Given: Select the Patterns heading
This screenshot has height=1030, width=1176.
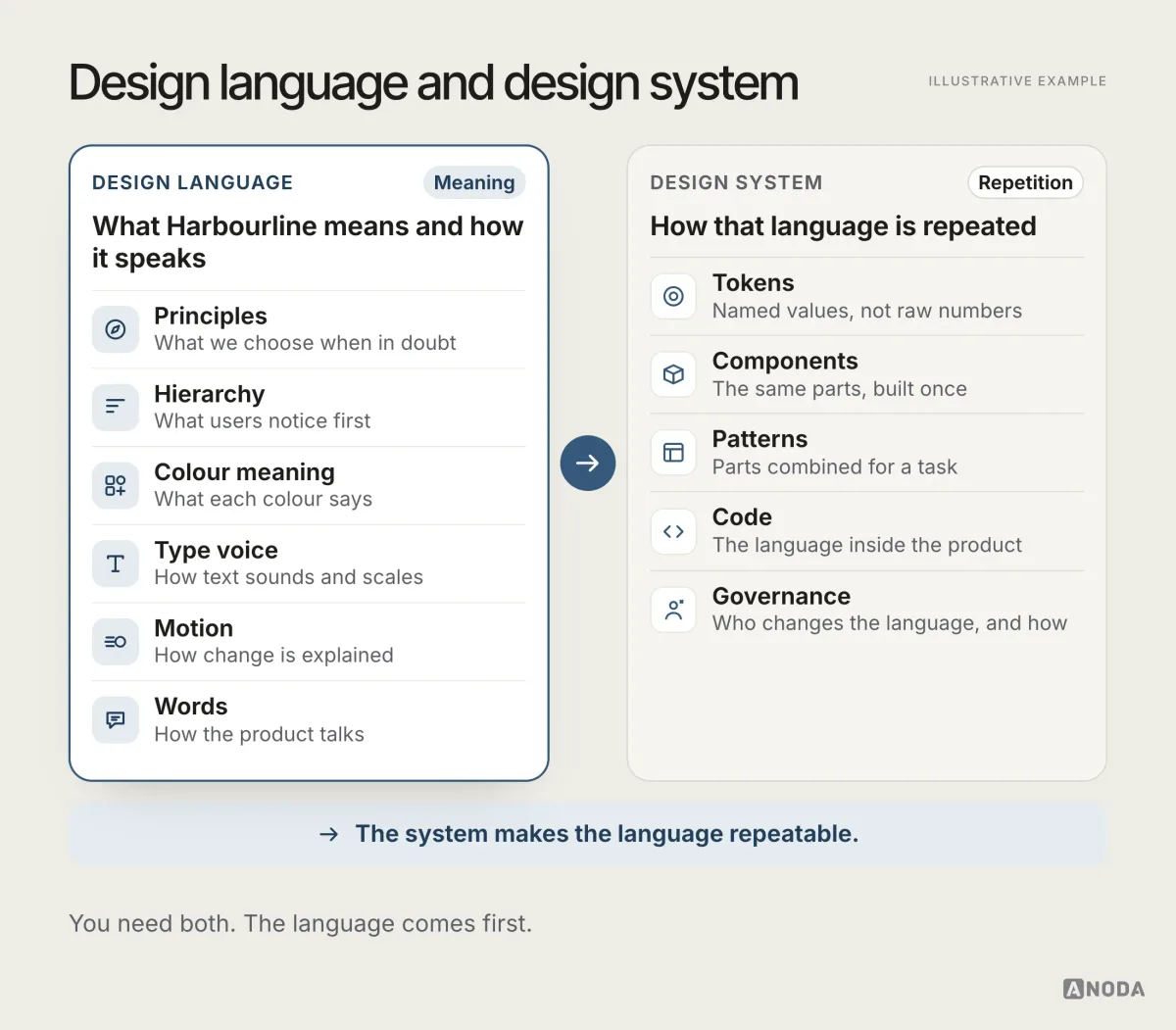Looking at the screenshot, I should [x=760, y=439].
